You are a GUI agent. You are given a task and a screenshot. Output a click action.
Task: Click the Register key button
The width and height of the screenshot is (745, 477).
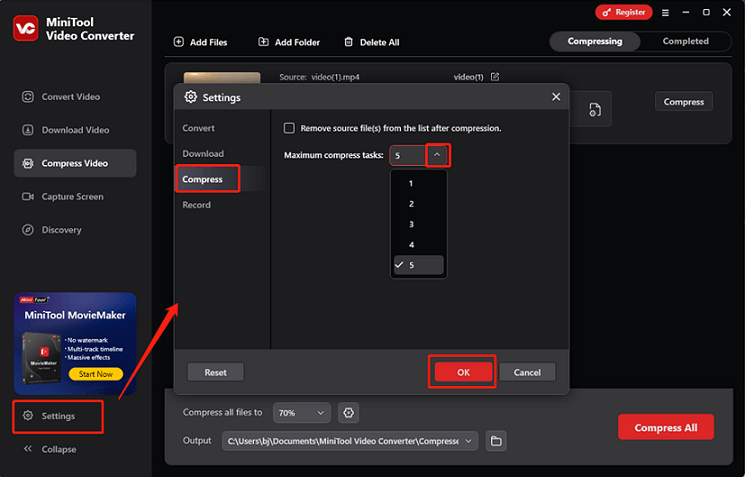624,12
